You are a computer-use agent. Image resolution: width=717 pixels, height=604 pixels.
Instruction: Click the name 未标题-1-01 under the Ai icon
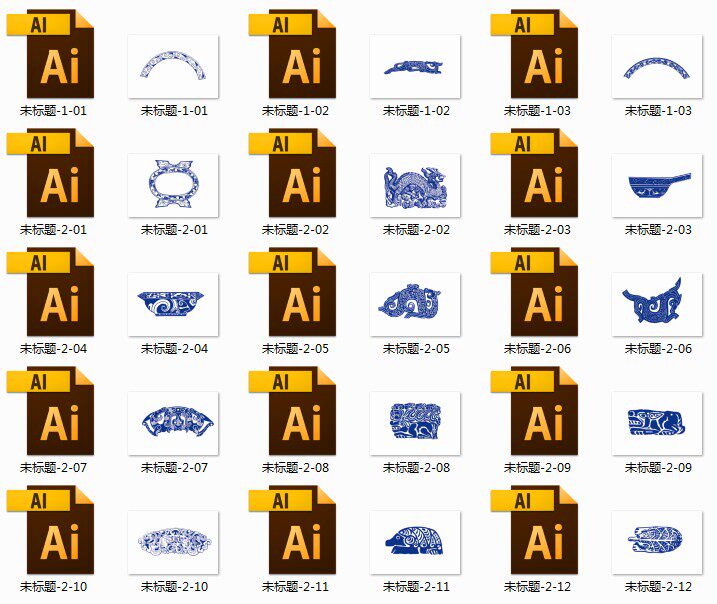coord(53,111)
